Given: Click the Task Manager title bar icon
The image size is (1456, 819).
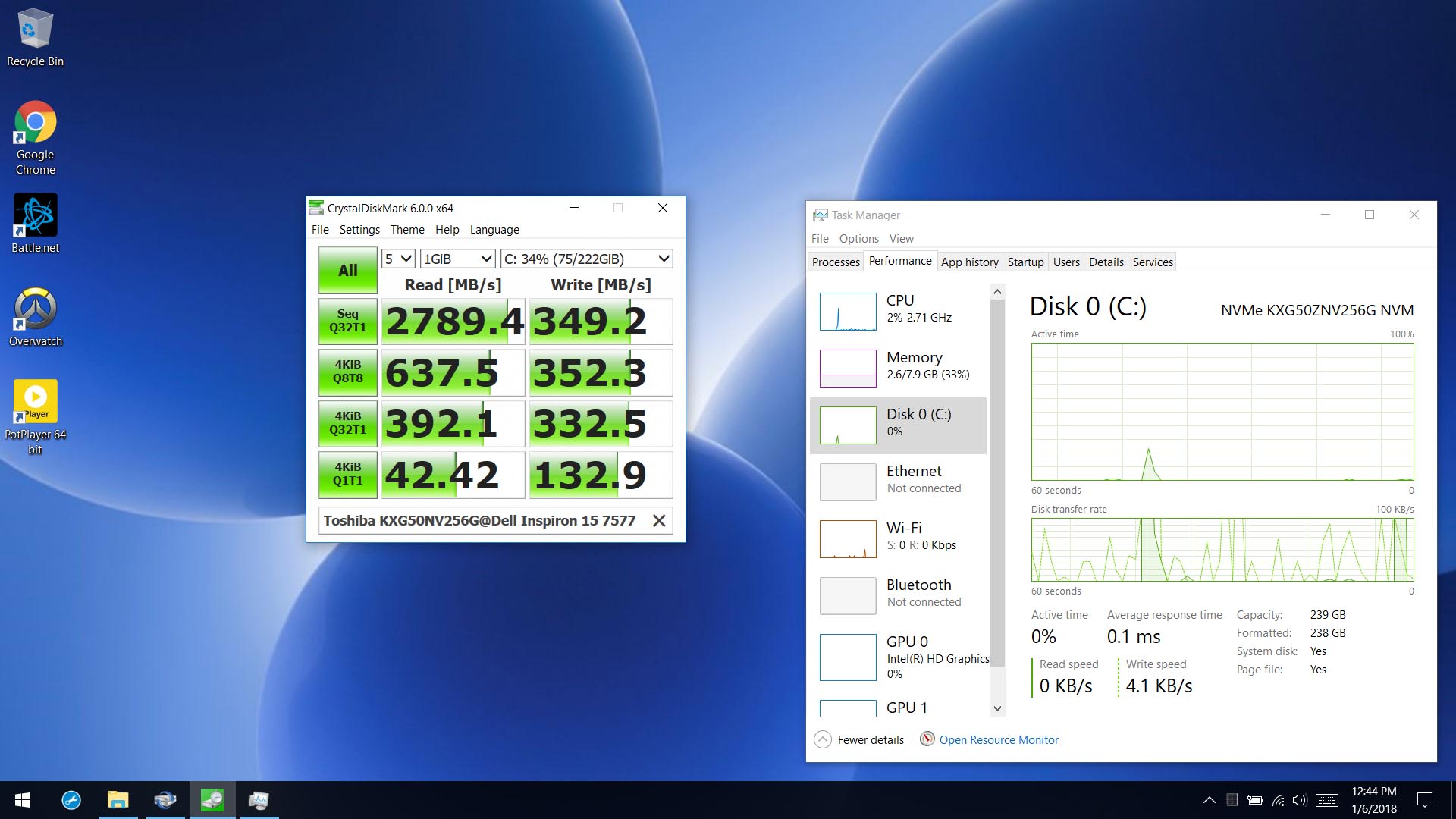Looking at the screenshot, I should coord(820,215).
